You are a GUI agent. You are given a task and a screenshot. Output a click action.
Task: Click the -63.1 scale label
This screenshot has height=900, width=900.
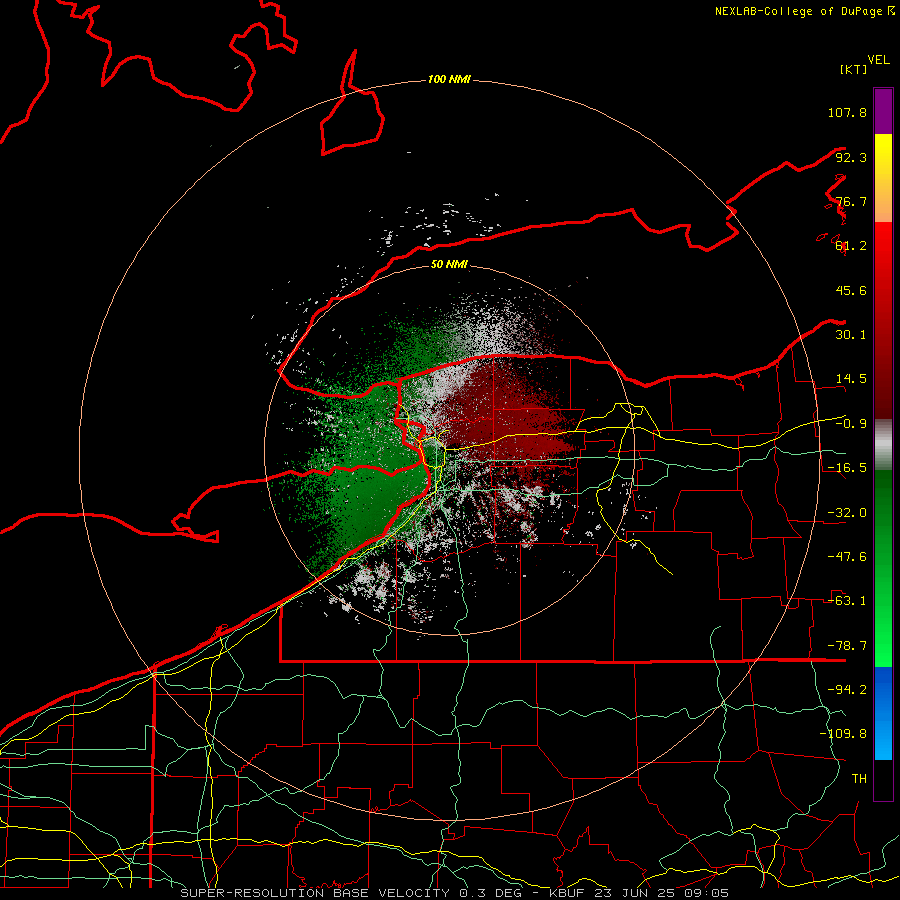click(x=847, y=601)
